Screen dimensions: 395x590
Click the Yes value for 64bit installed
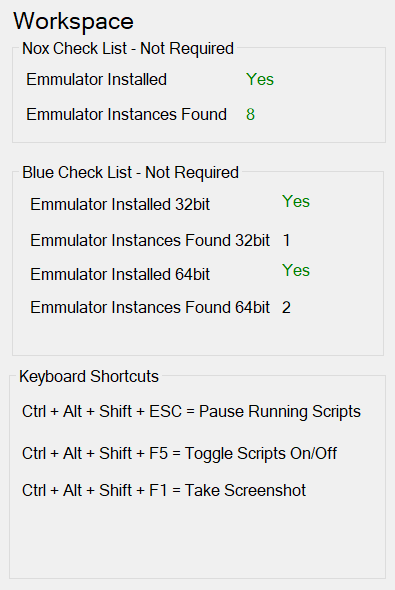point(296,270)
